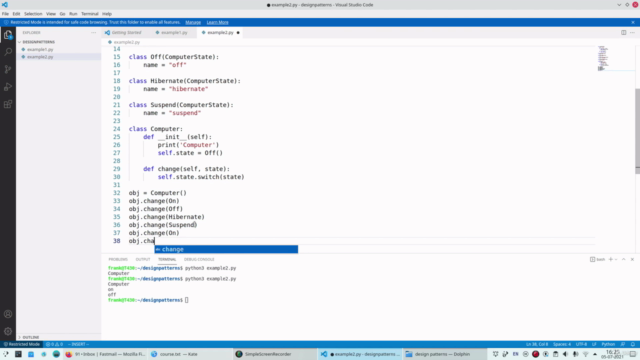This screenshot has width=640, height=360.
Task: Open the View menu
Action: [51, 14]
